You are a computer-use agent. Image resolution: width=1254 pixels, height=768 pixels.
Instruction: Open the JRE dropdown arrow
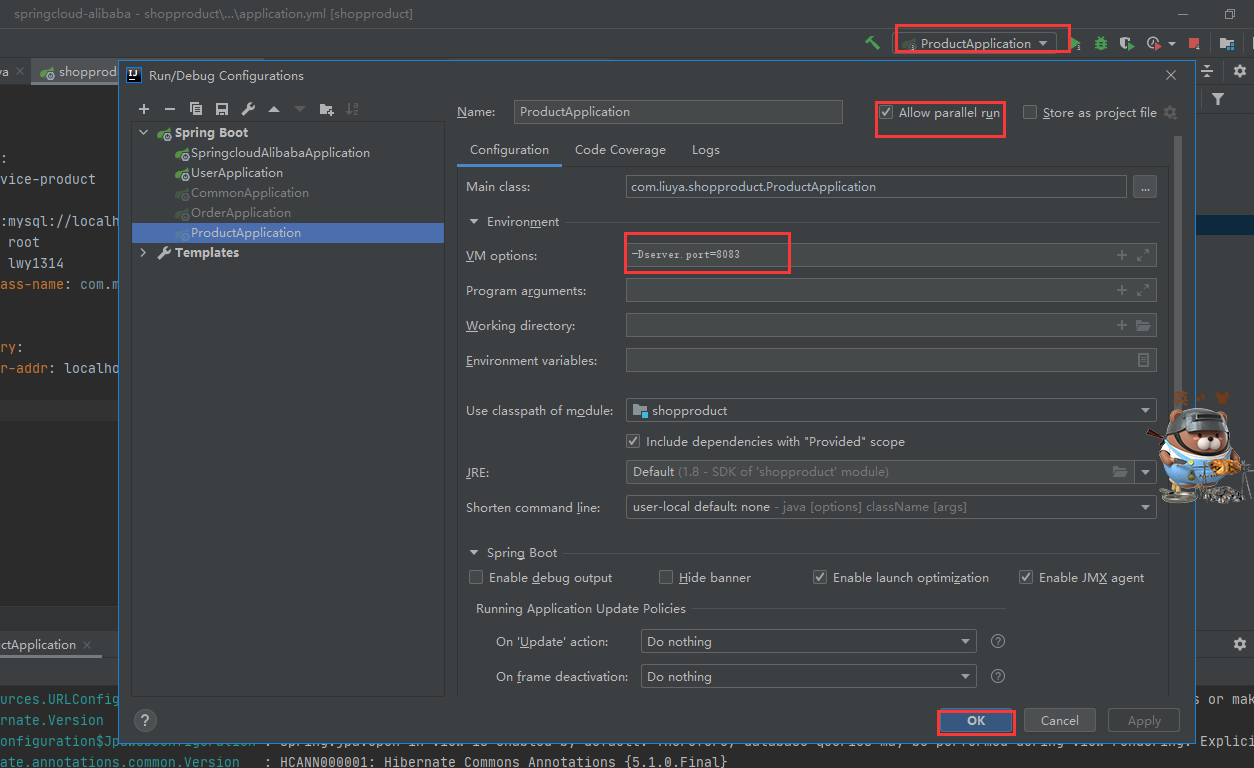(x=1145, y=472)
